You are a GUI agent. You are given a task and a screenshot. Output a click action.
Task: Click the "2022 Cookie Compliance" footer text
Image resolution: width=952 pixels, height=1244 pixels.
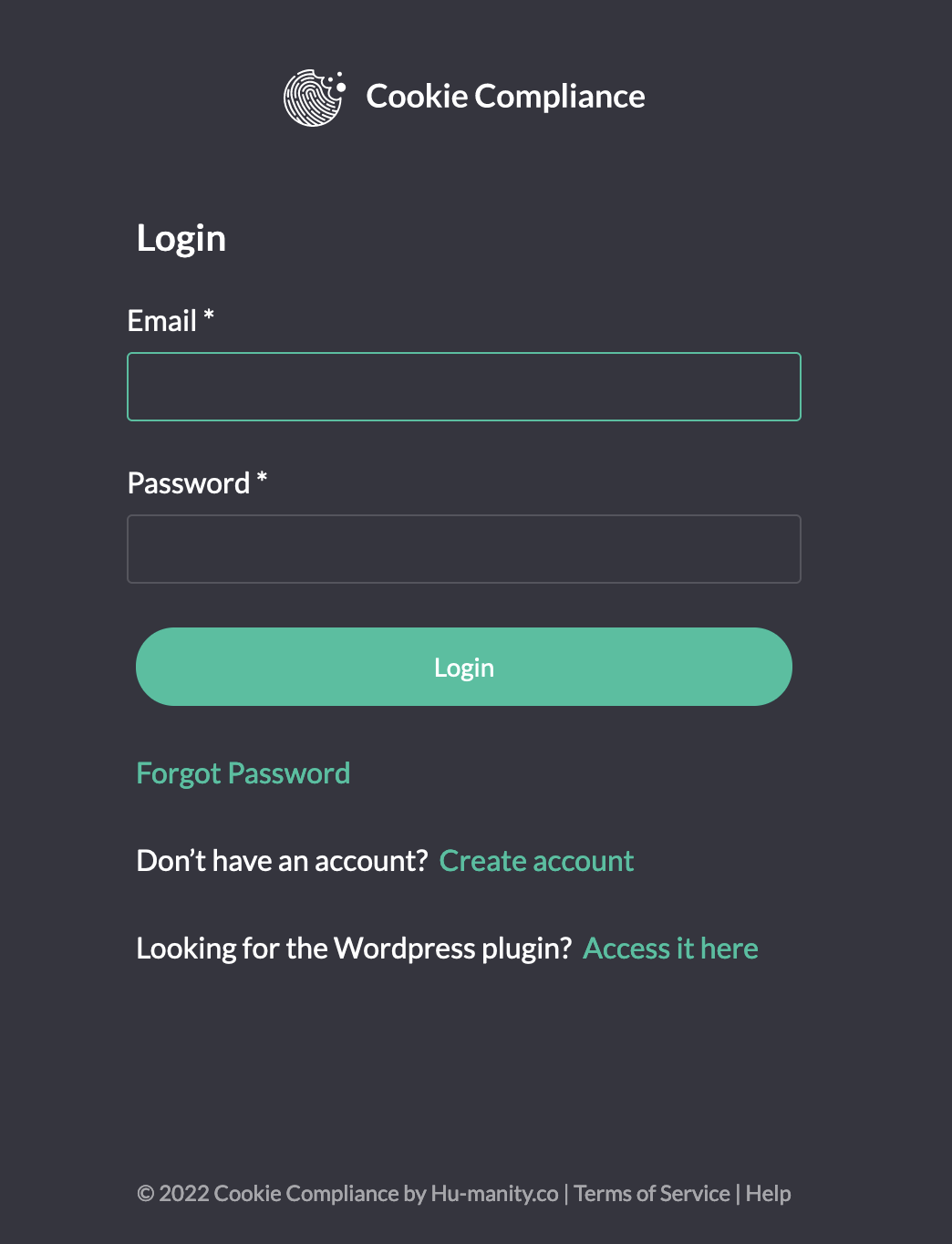coord(278,1194)
